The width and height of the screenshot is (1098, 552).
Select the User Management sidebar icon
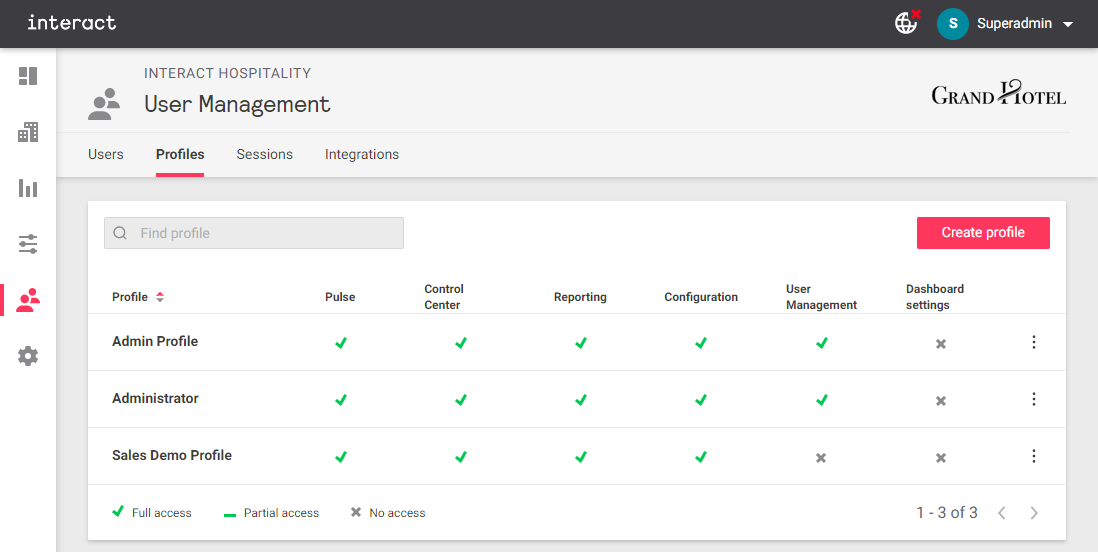tap(28, 300)
